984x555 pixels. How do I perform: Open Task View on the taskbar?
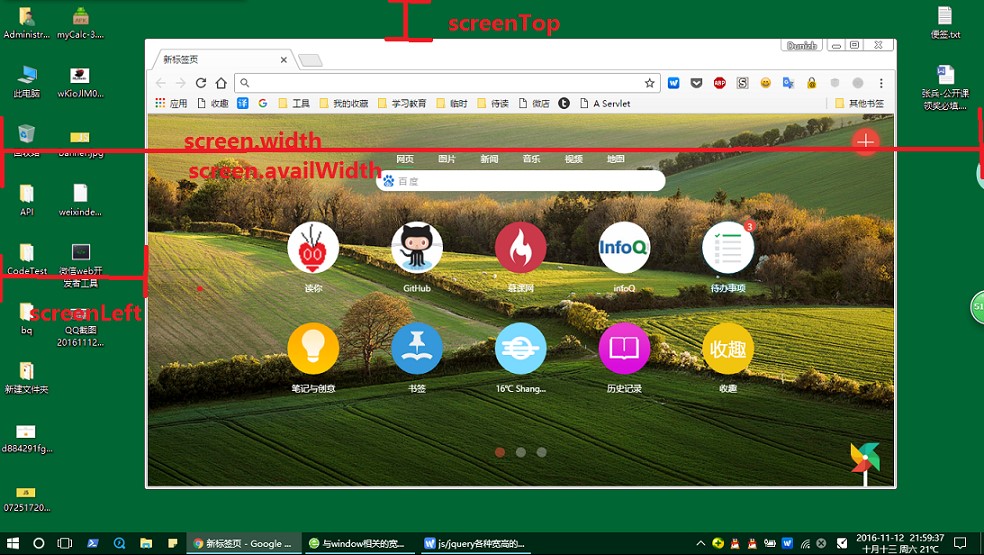point(65,543)
